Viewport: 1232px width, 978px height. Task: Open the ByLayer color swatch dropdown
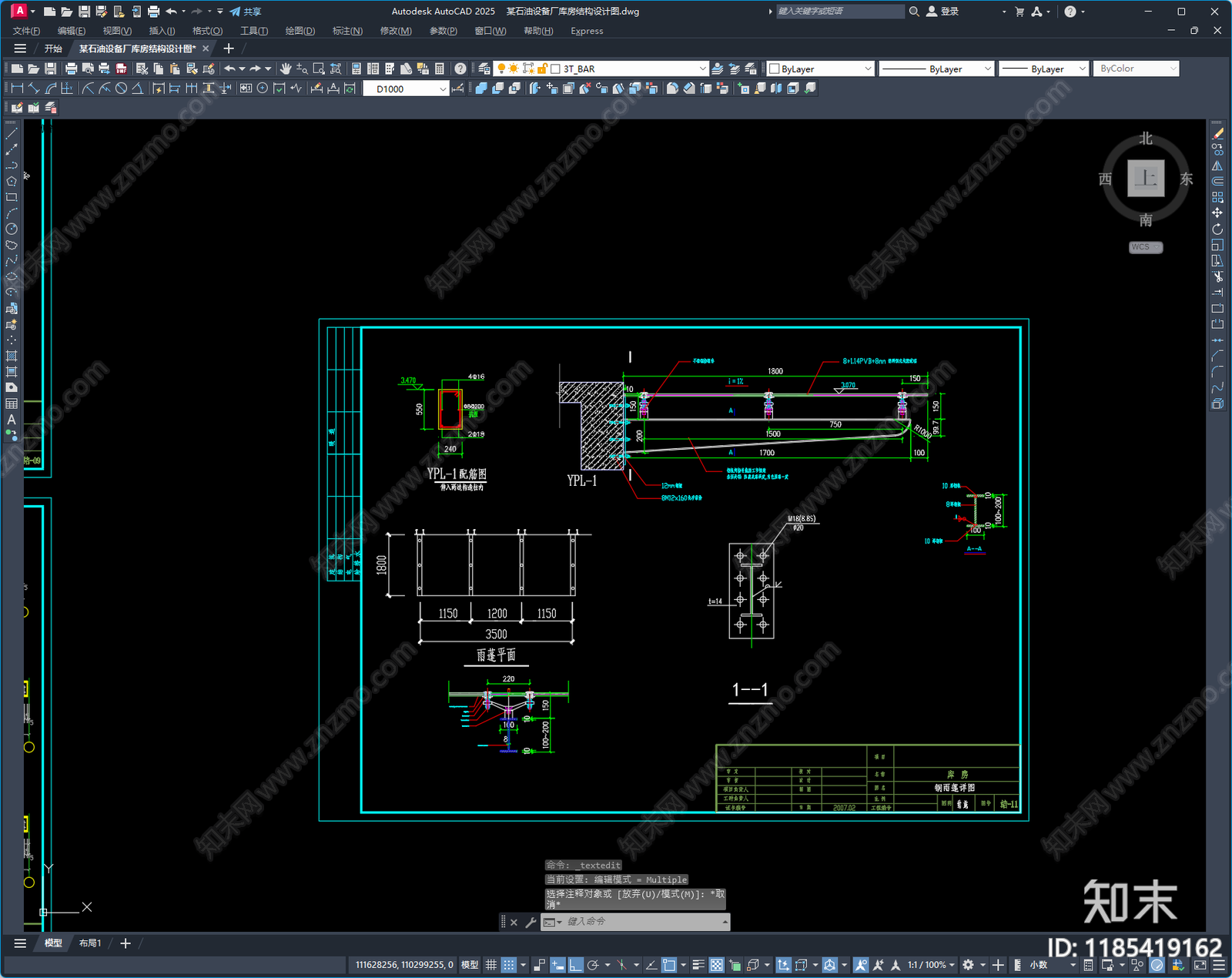pyautogui.click(x=820, y=69)
